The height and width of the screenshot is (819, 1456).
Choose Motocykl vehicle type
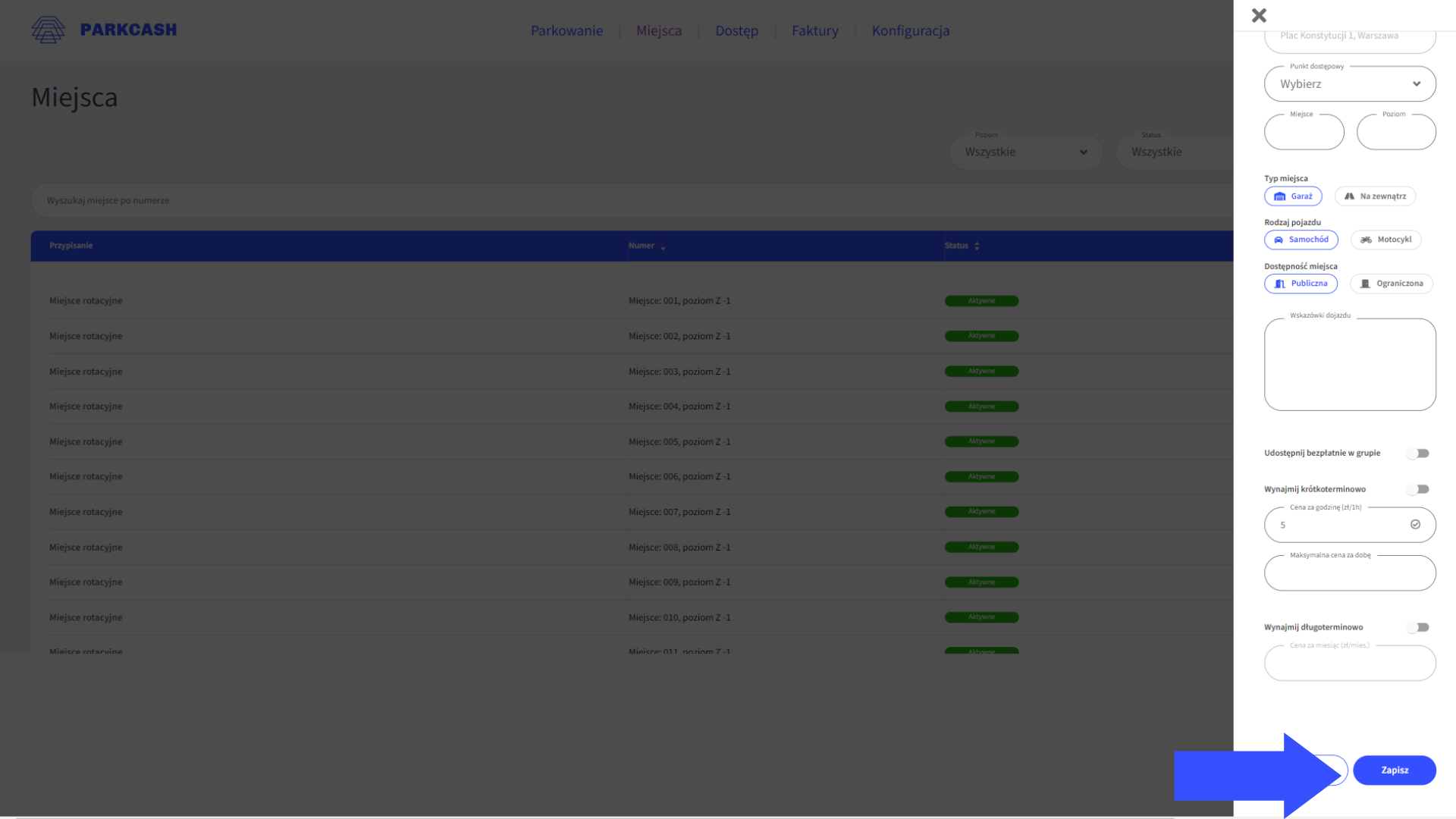point(1385,240)
